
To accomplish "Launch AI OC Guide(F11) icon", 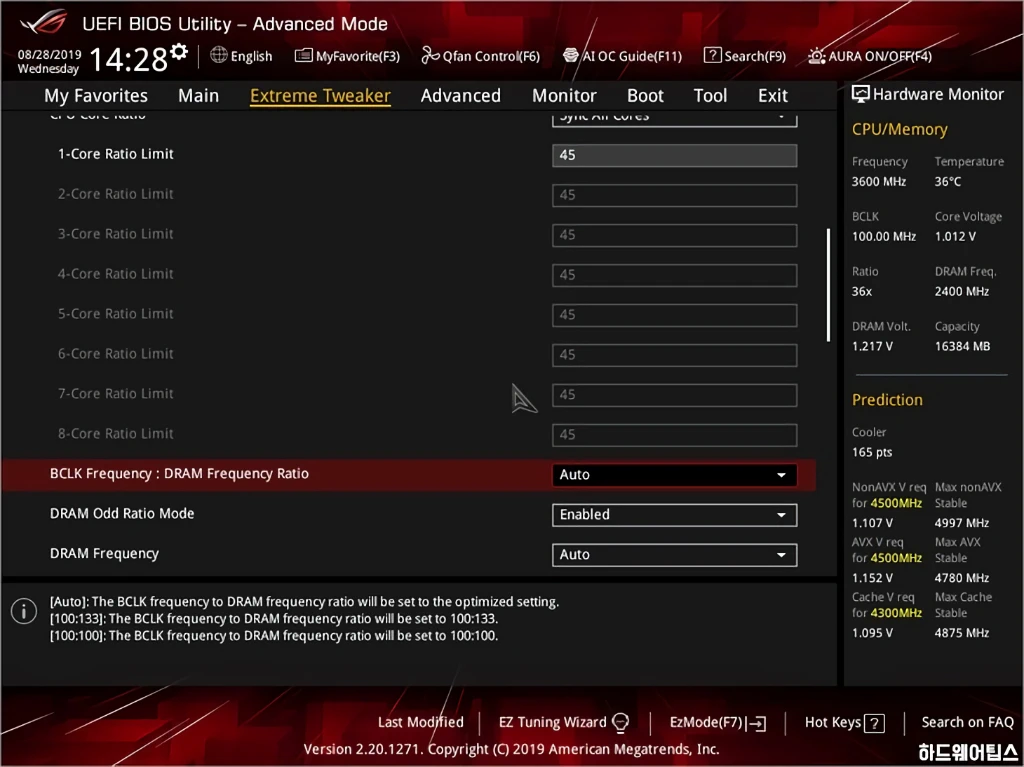I will point(571,56).
